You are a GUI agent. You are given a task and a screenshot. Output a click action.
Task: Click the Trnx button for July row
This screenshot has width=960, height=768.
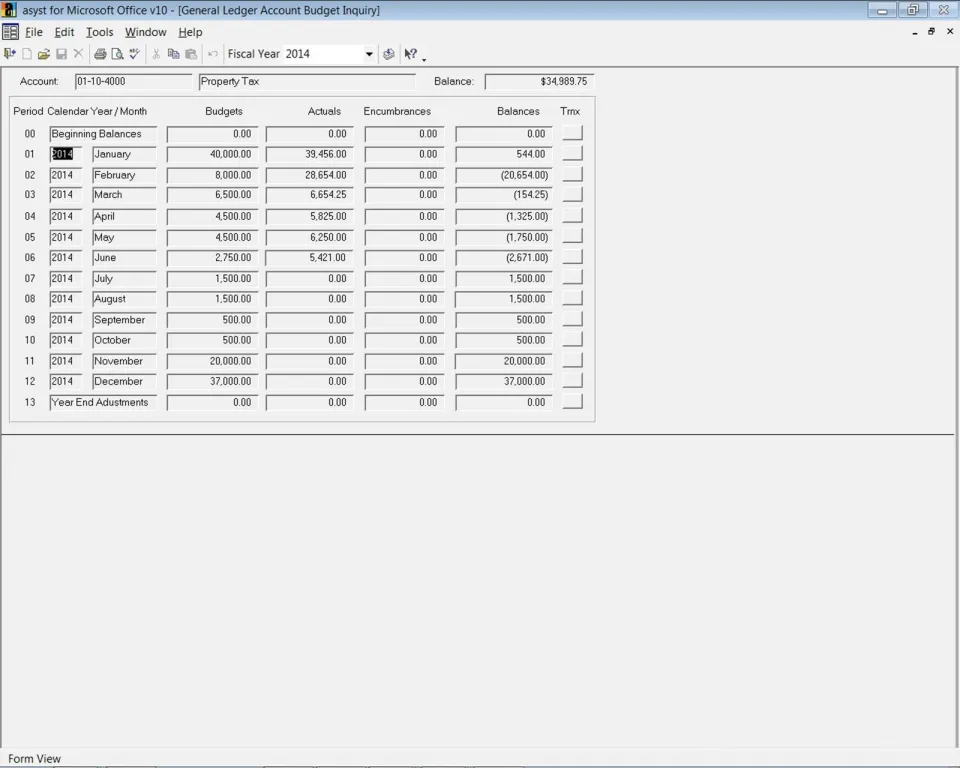tap(572, 278)
